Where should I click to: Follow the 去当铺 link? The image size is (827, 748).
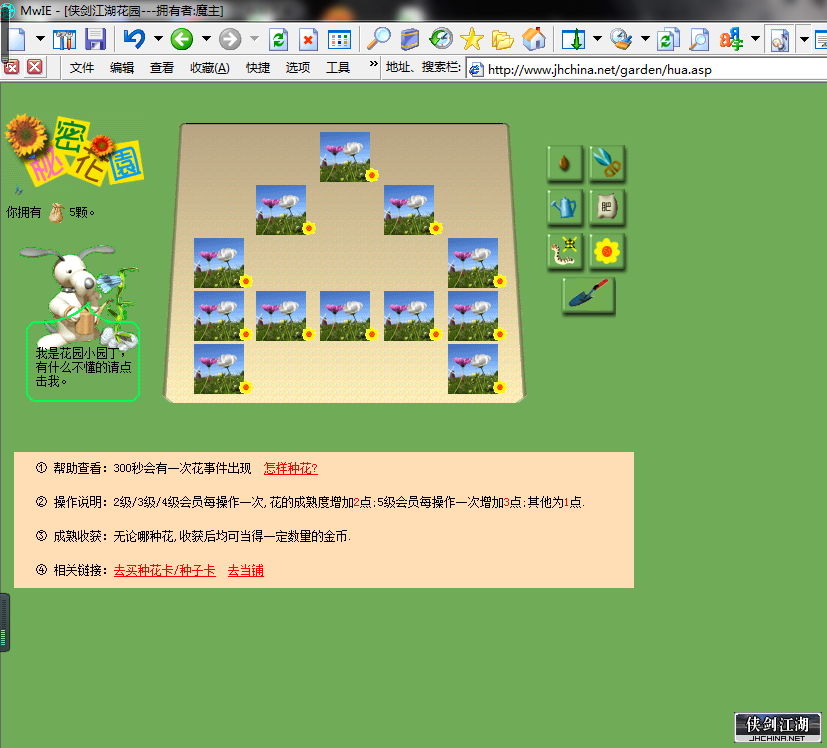(246, 571)
